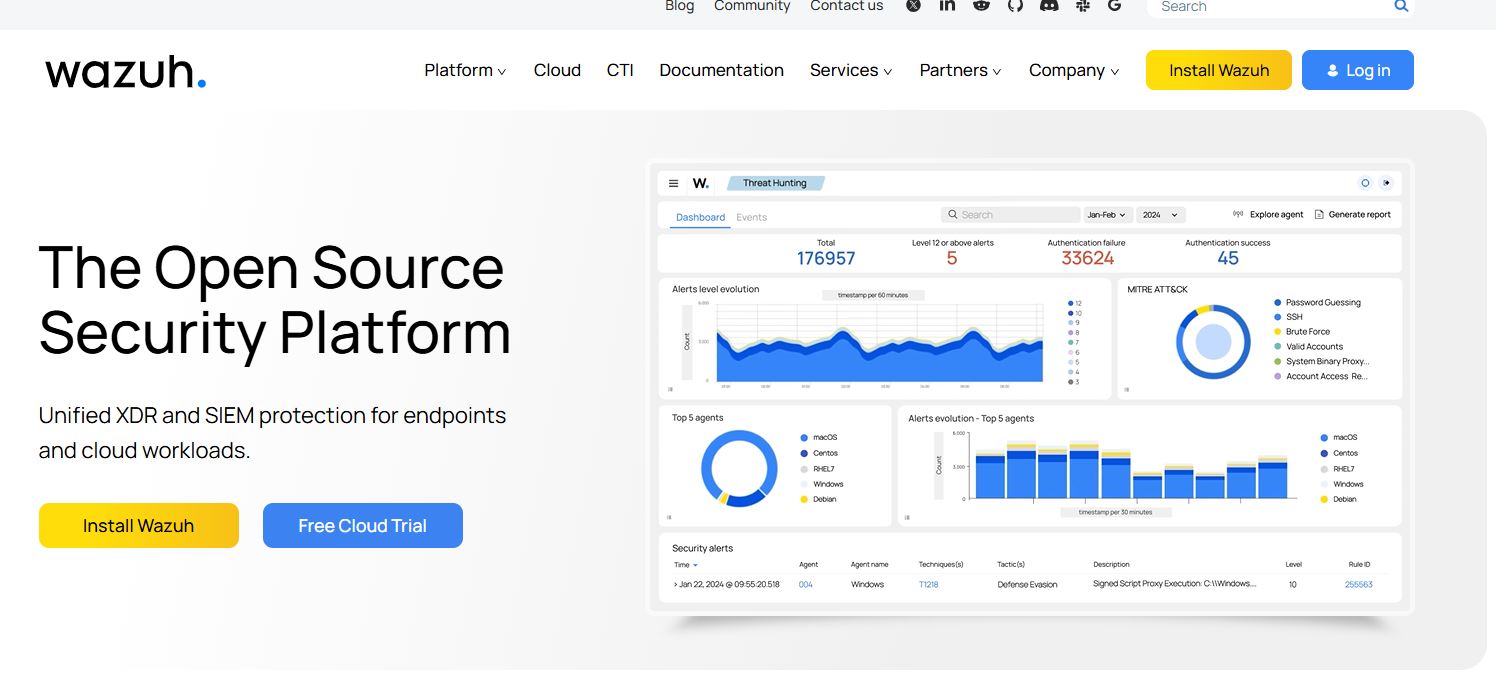The width and height of the screenshot is (1496, 681).
Task: Open the LinkedIn social icon
Action: point(947,5)
